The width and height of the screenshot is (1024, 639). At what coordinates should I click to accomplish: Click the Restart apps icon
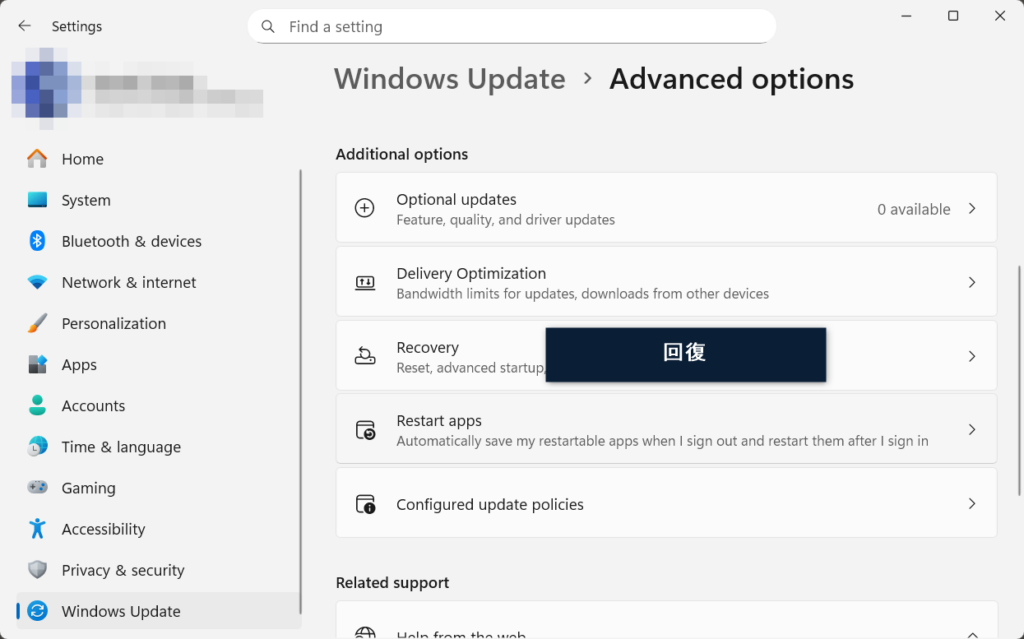364,429
